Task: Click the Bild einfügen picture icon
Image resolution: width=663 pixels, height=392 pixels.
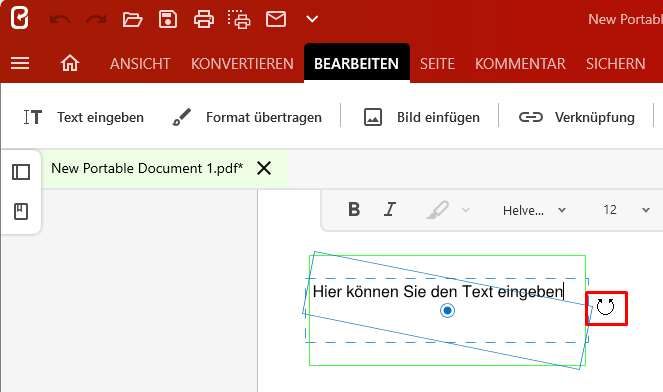Action: tap(373, 117)
